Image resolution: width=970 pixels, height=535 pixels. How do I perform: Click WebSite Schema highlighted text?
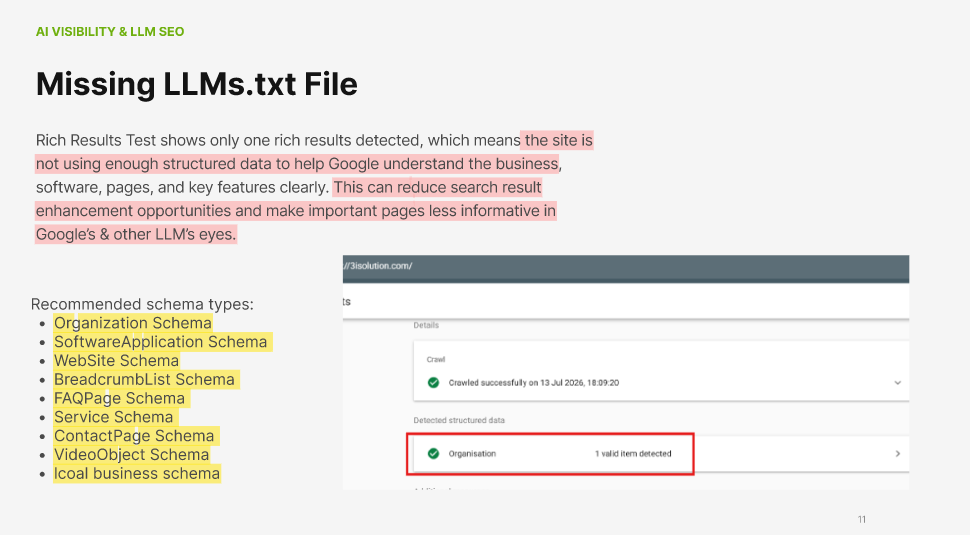coord(116,361)
